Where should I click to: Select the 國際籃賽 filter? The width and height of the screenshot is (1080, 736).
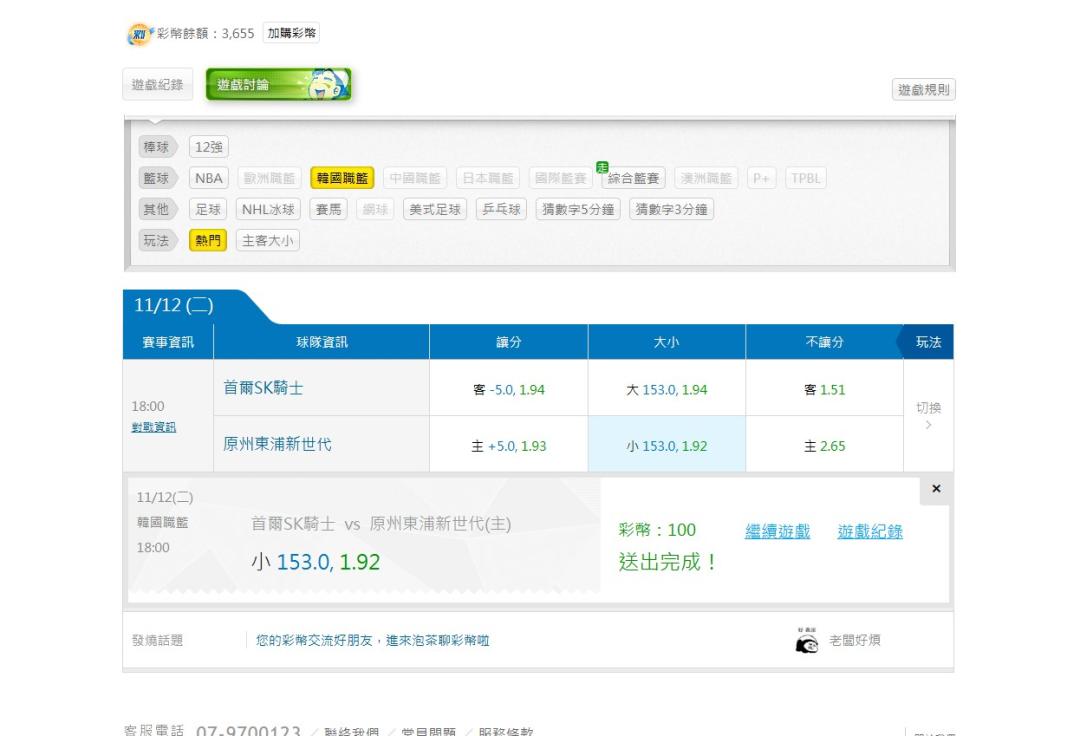(561, 178)
